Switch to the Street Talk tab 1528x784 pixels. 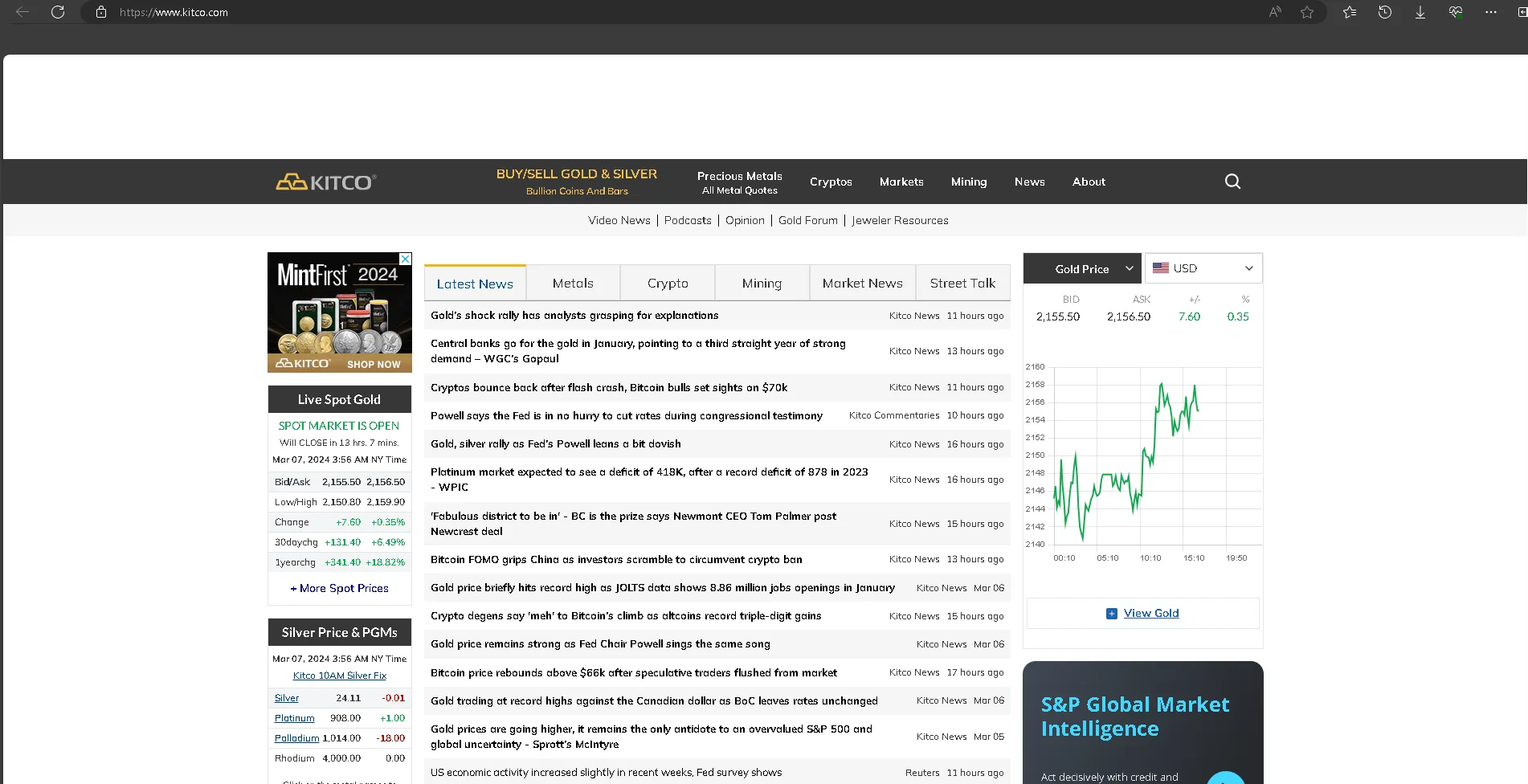(x=962, y=284)
